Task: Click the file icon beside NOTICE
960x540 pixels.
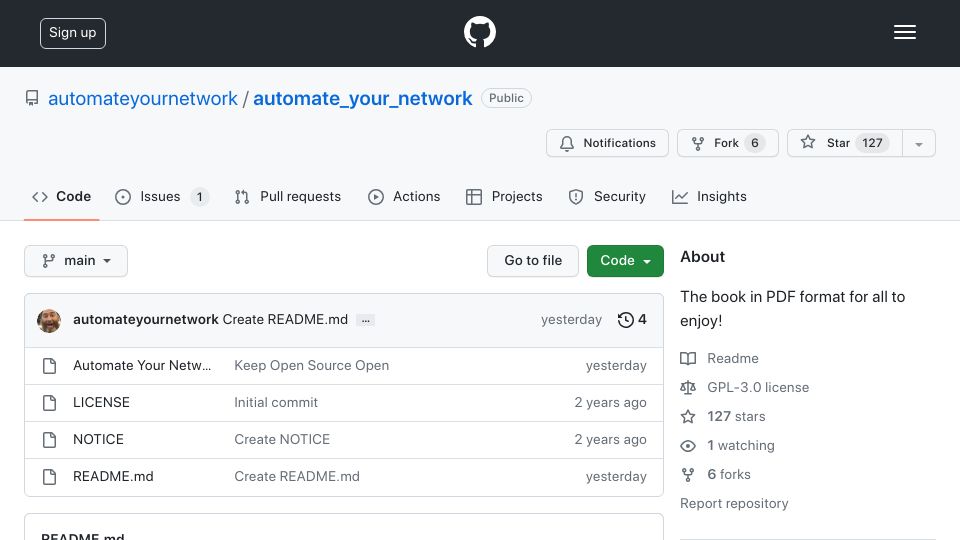Action: click(50, 440)
